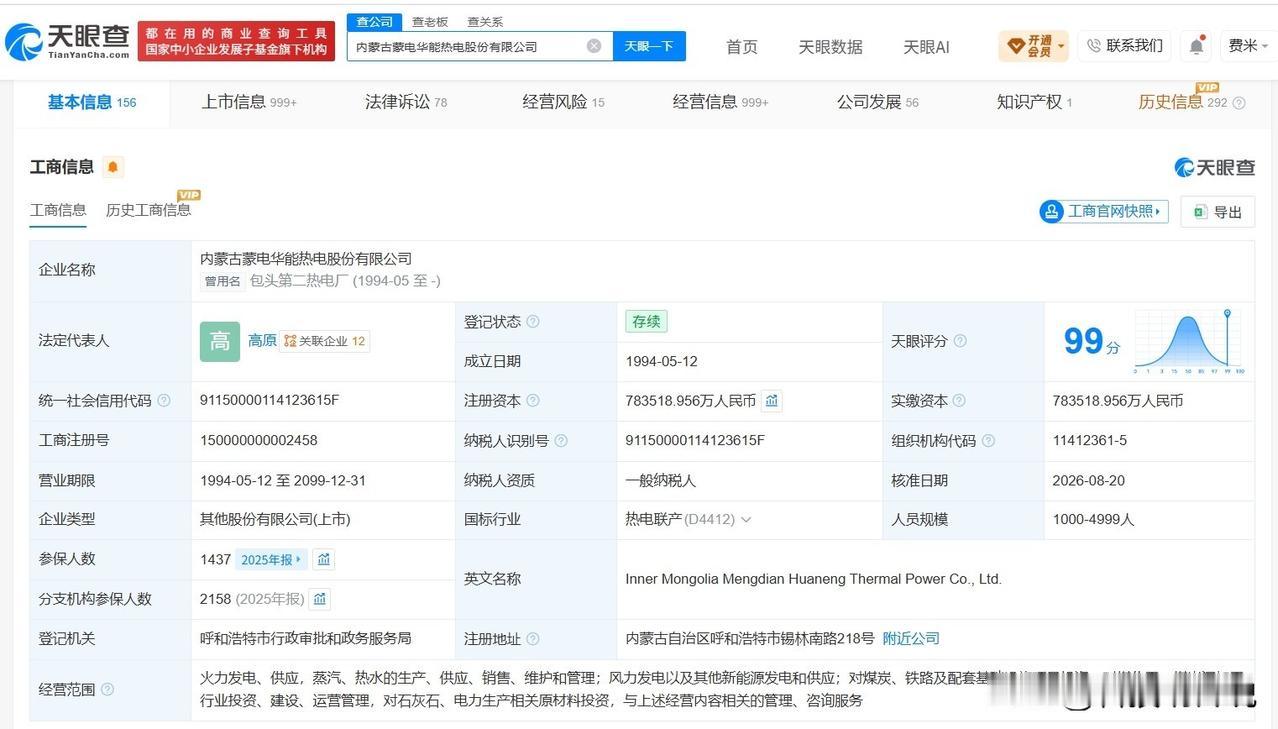1278x729 pixels.
Task: Click the TianYanCha logo at top left
Action: point(67,41)
